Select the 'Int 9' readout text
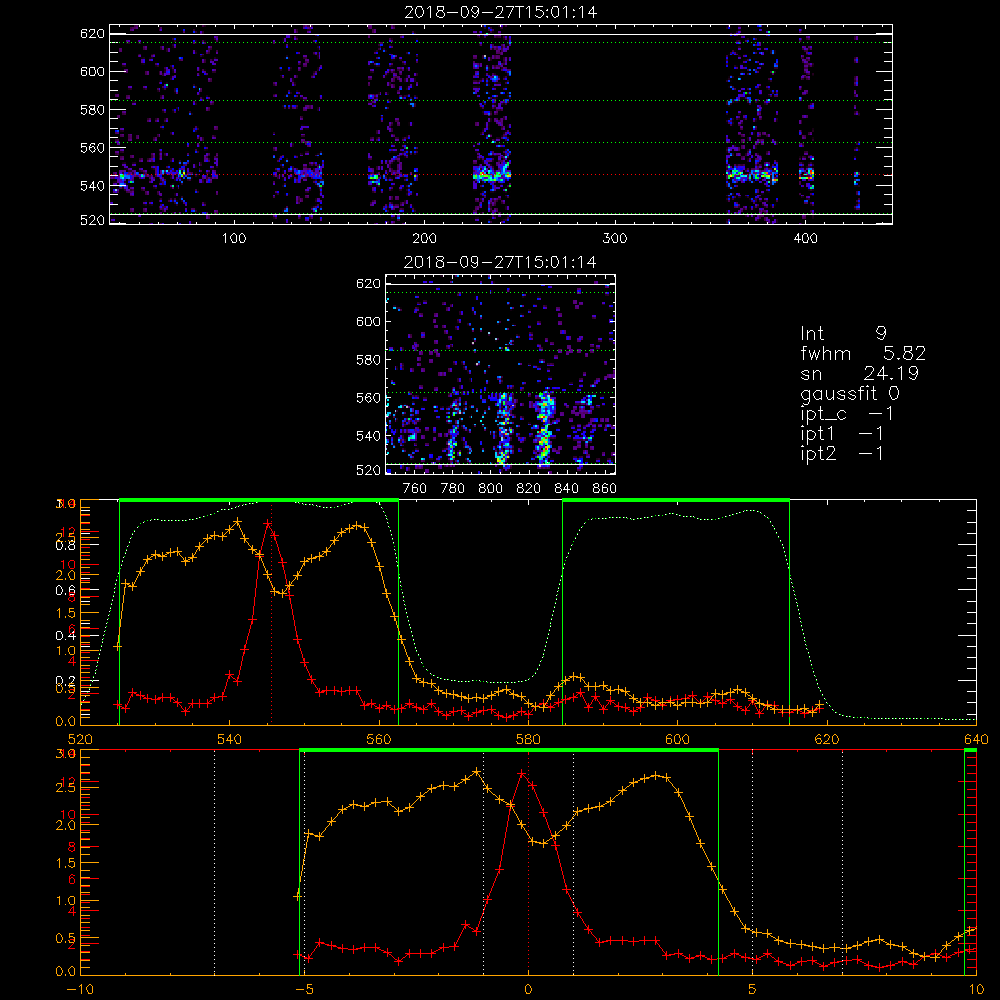The height and width of the screenshot is (1000, 1000). 844,334
